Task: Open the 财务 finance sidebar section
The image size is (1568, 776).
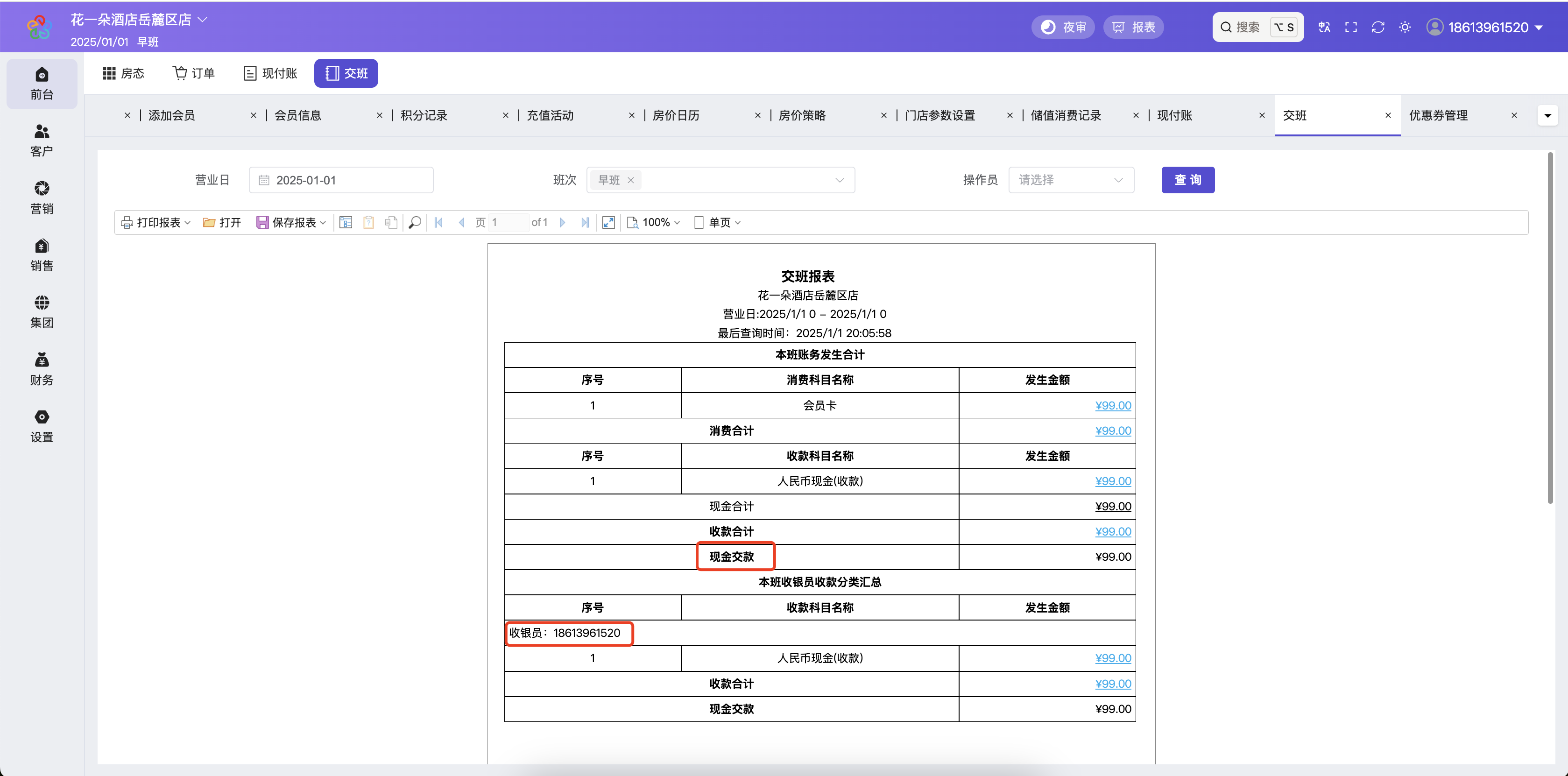Action: click(42, 369)
